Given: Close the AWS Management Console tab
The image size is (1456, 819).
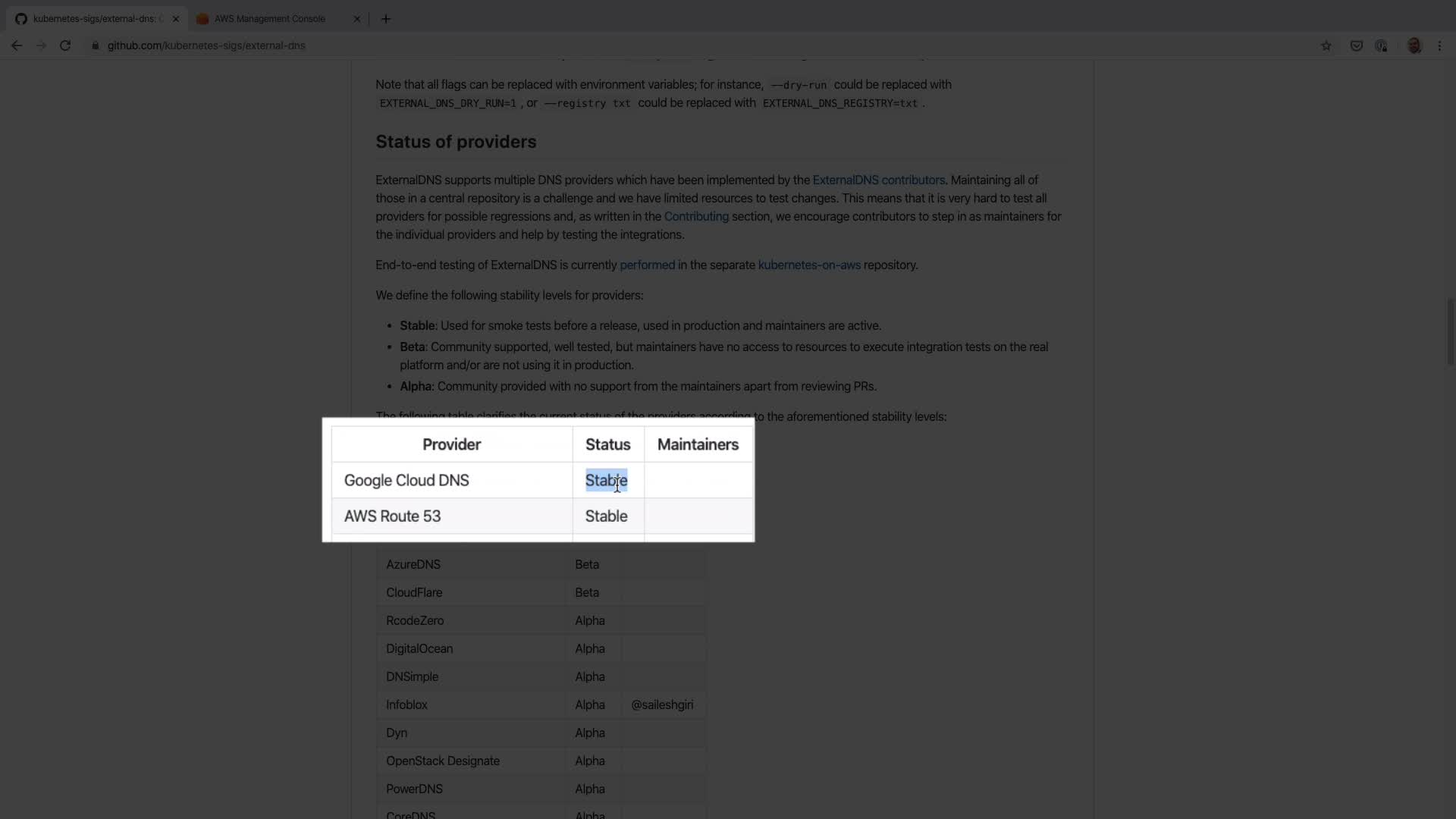Looking at the screenshot, I should pyautogui.click(x=357, y=19).
